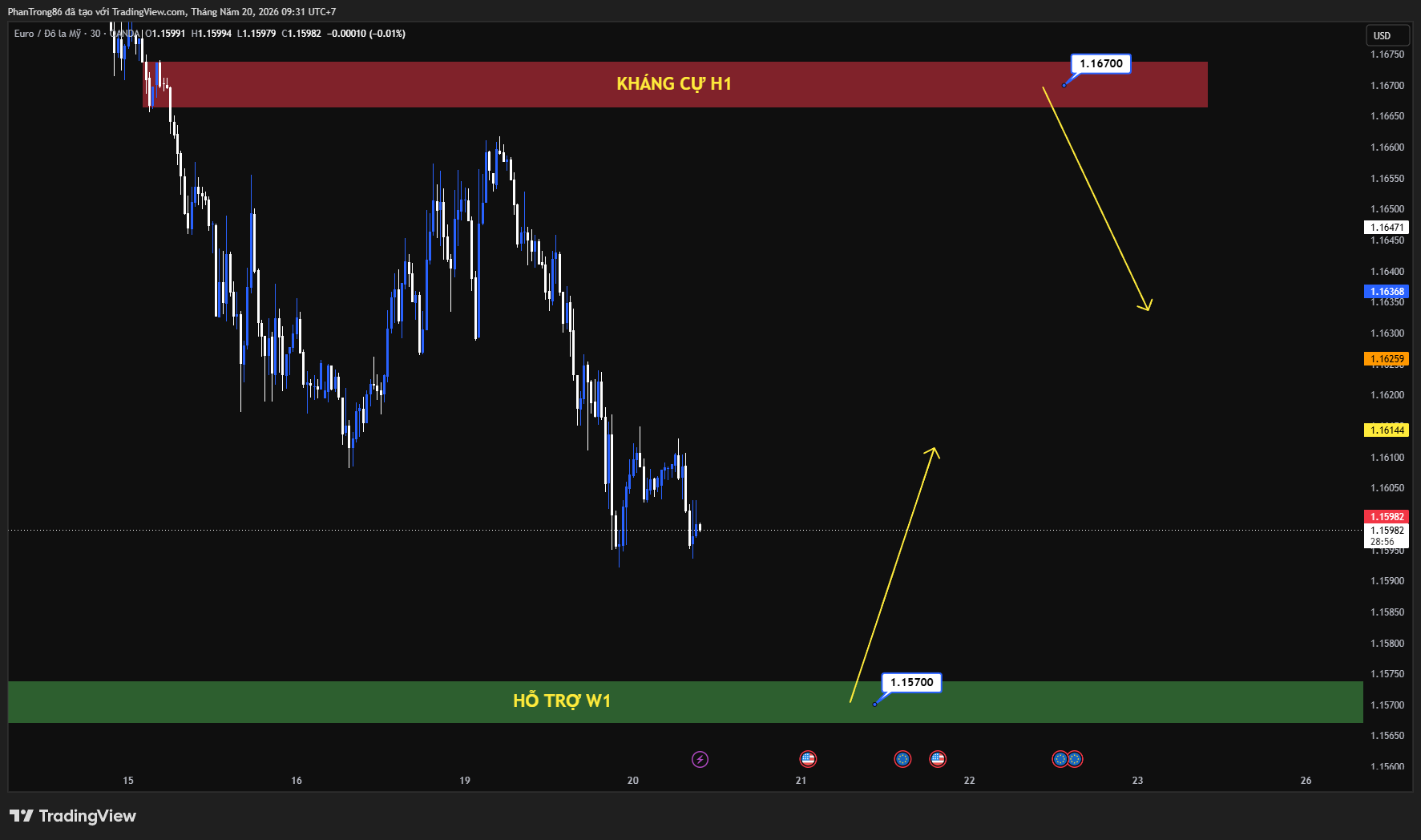Select the 1.16700 price callout
The width and height of the screenshot is (1421, 840).
pyautogui.click(x=1100, y=64)
